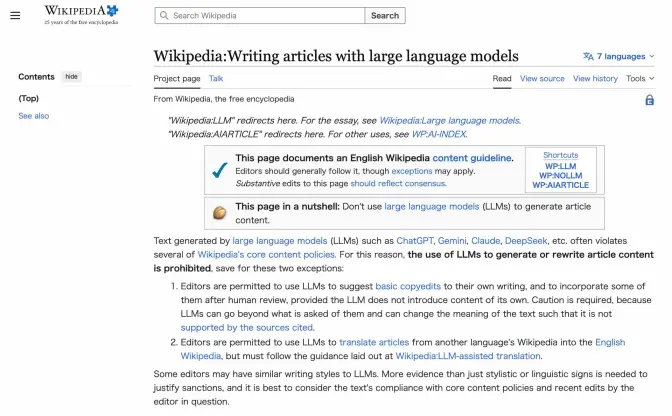Click the WP:AIARTICLE shortcut text
The image size is (672, 416).
(x=561, y=185)
